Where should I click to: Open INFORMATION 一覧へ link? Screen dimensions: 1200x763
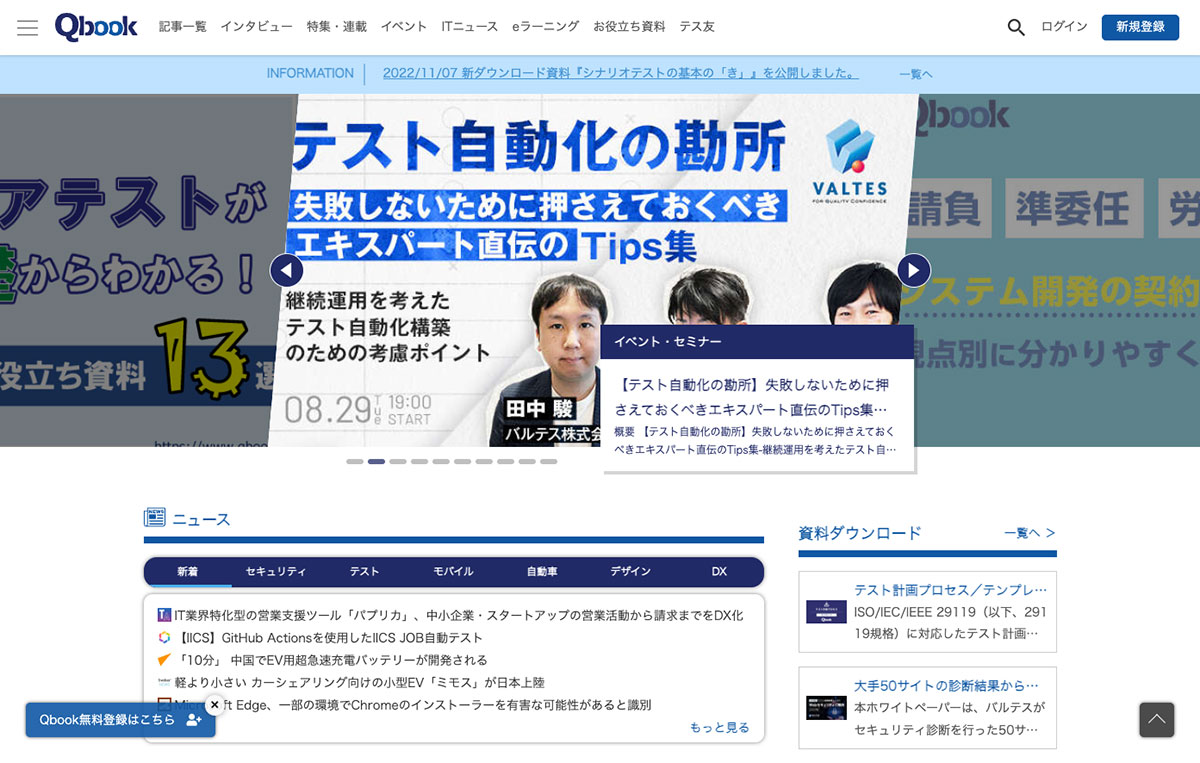(915, 74)
